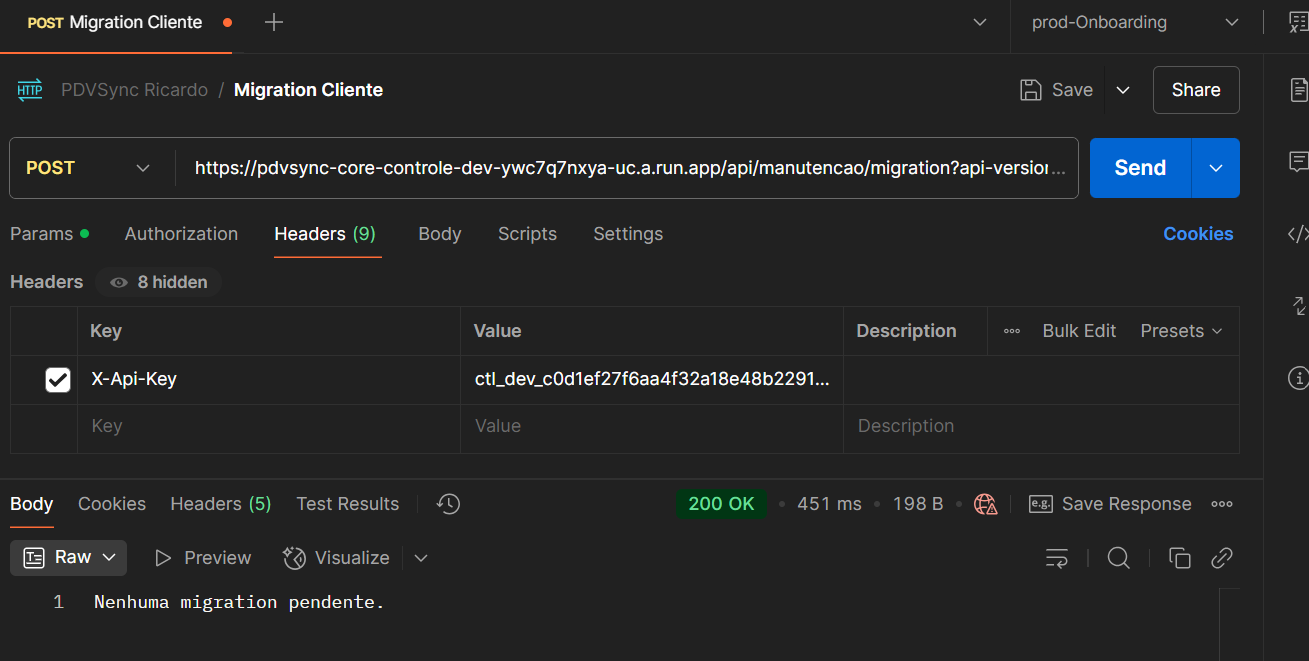Open the Test Results tab
Viewport: 1309px width, 661px height.
coord(347,504)
